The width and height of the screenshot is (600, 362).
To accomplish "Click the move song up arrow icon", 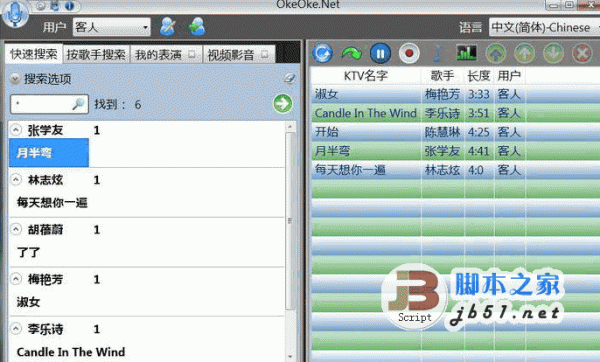I will (525, 53).
